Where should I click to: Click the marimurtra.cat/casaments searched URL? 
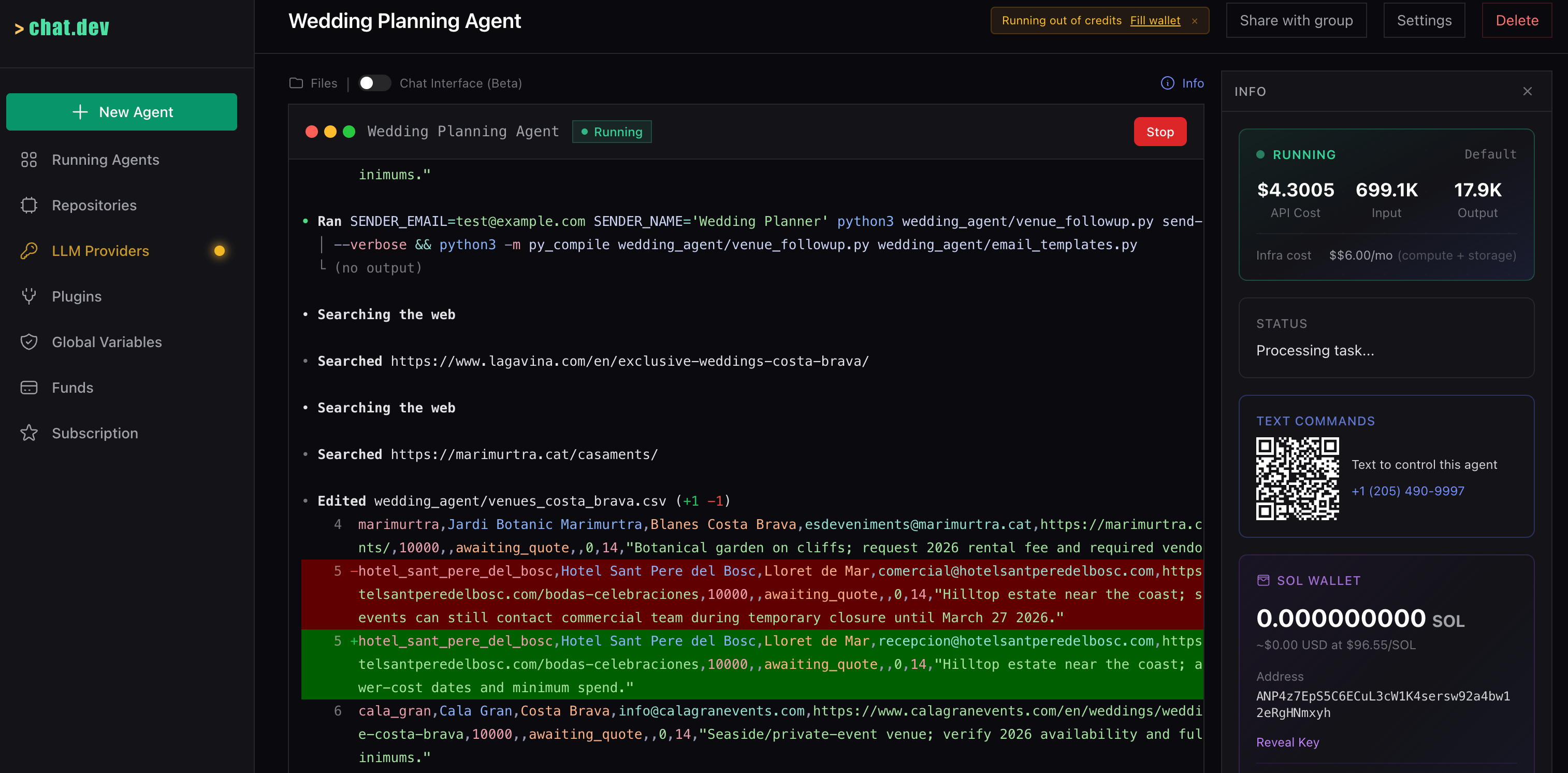[x=524, y=454]
